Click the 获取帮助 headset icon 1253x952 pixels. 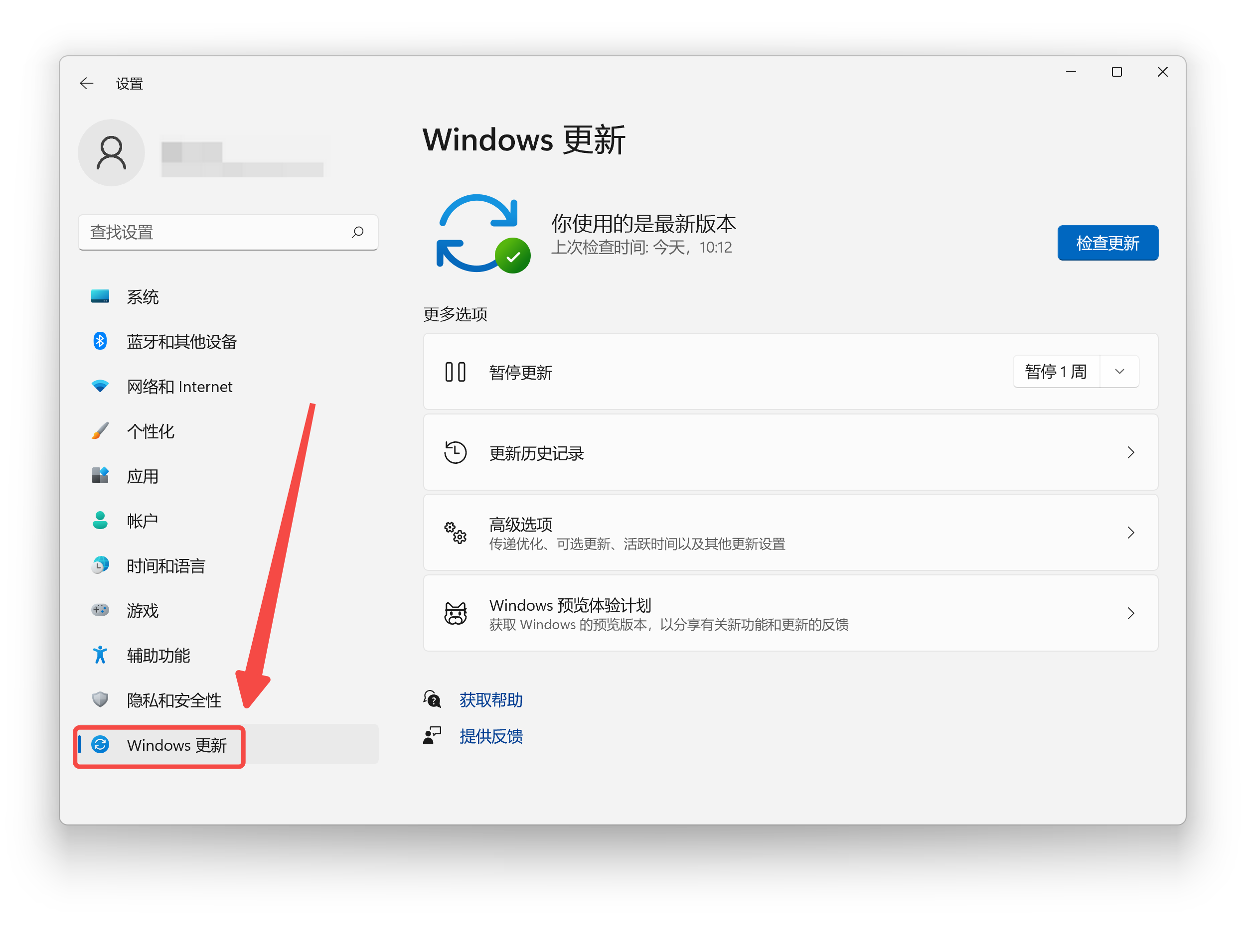click(432, 700)
